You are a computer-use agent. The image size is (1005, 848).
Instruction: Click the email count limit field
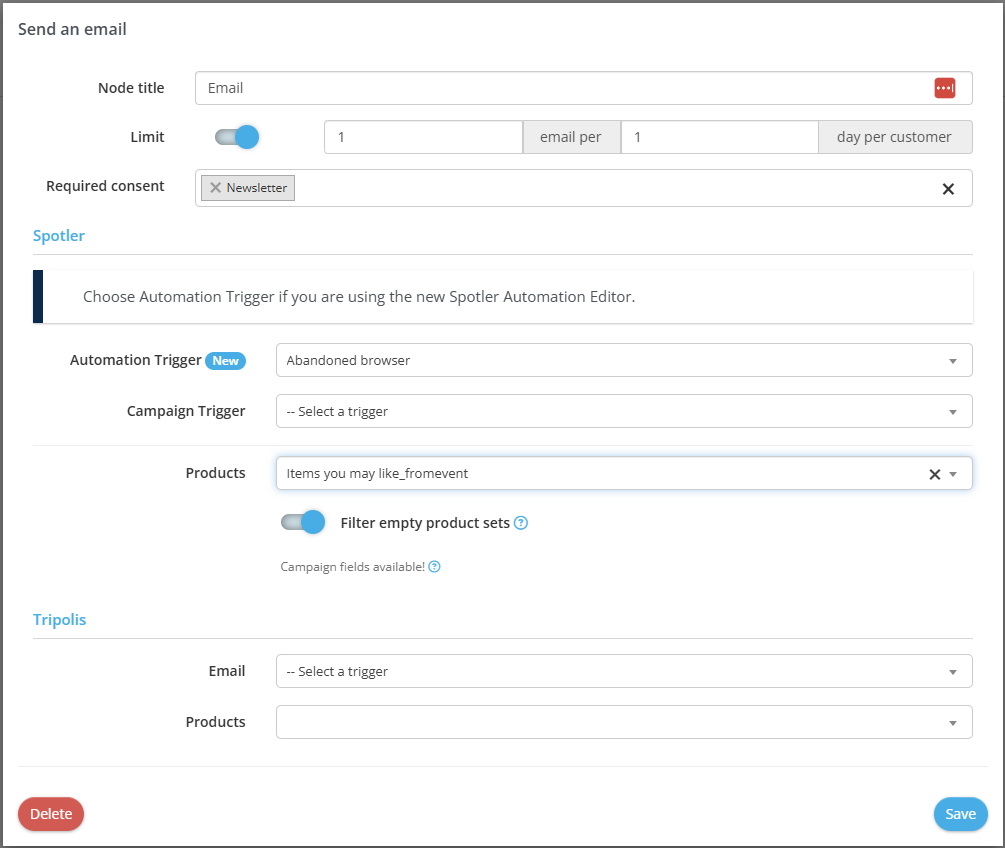tap(423, 137)
